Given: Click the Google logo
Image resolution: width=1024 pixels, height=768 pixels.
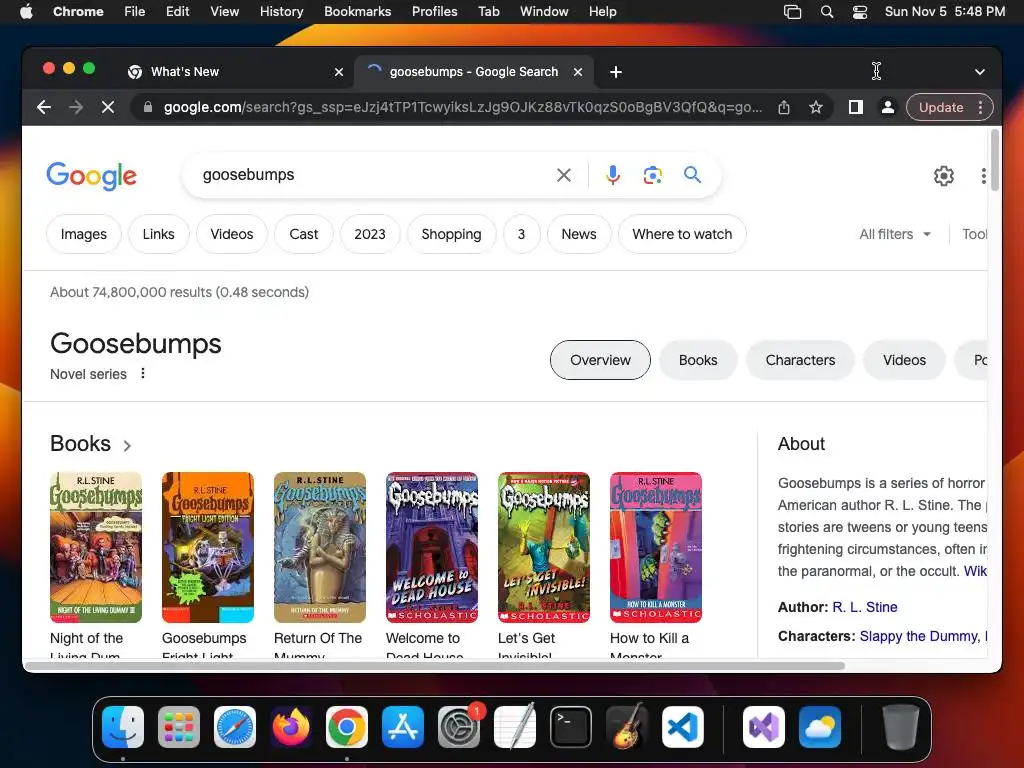Looking at the screenshot, I should (91, 176).
